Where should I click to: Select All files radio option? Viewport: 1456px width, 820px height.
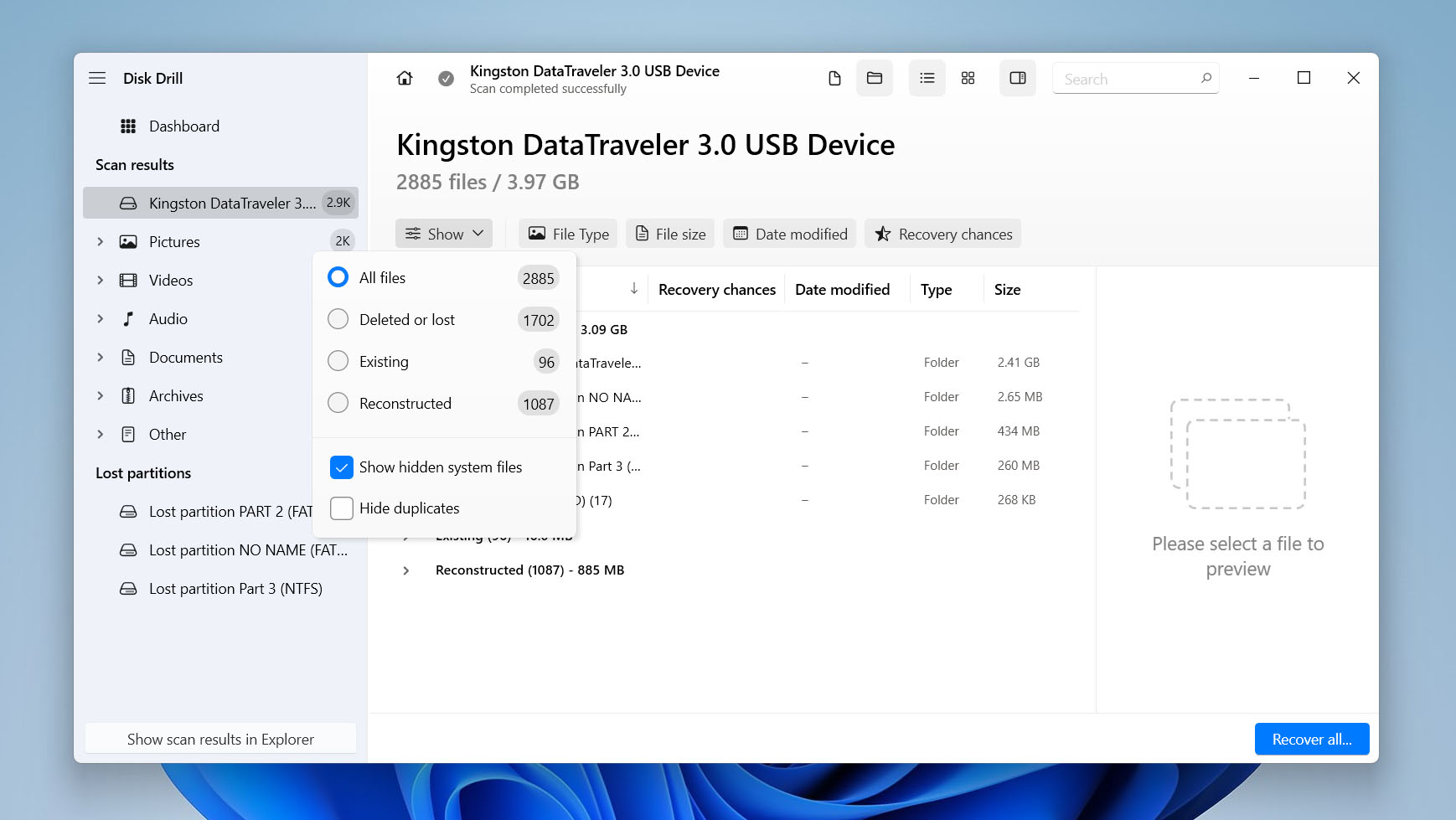click(338, 277)
